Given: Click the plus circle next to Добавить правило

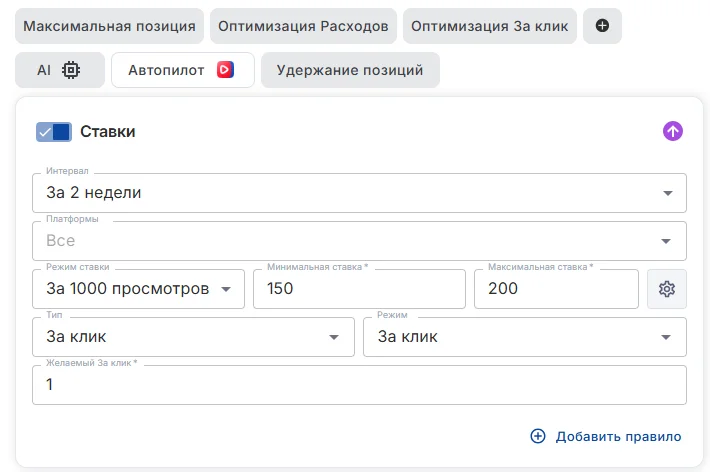Looking at the screenshot, I should [x=538, y=436].
